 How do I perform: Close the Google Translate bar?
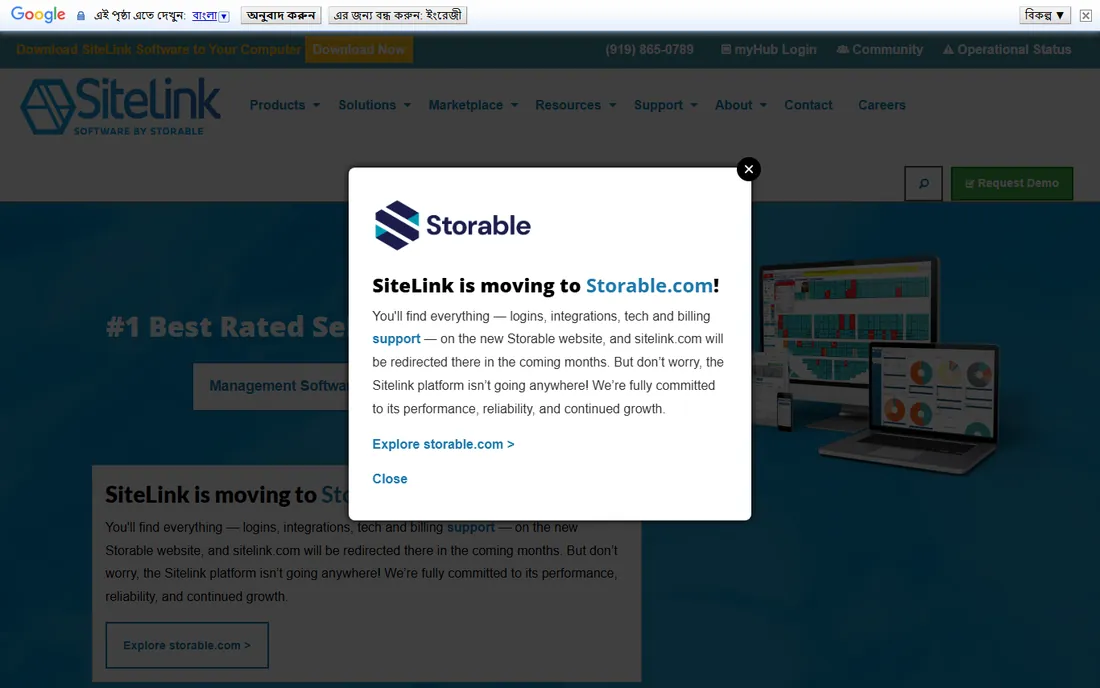click(1085, 15)
